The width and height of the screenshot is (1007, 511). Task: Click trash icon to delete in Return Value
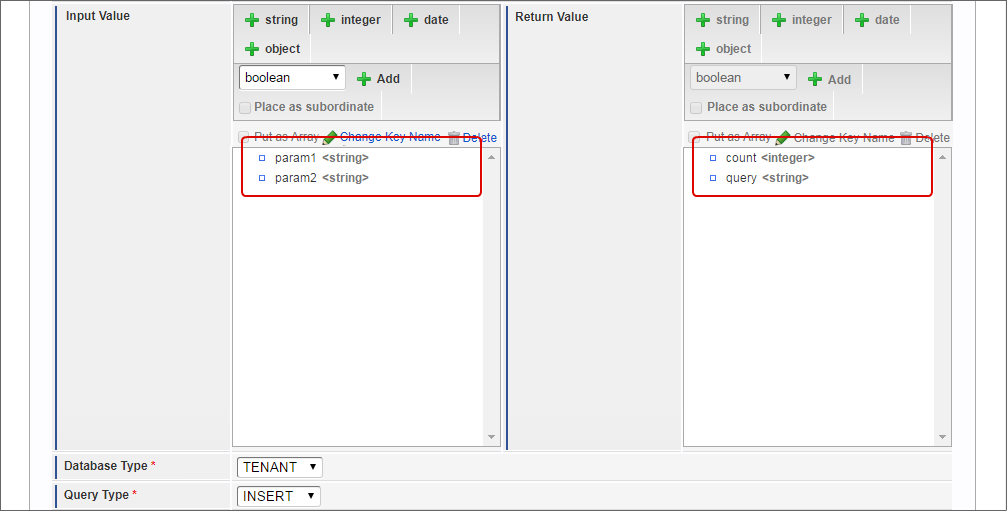coord(906,138)
